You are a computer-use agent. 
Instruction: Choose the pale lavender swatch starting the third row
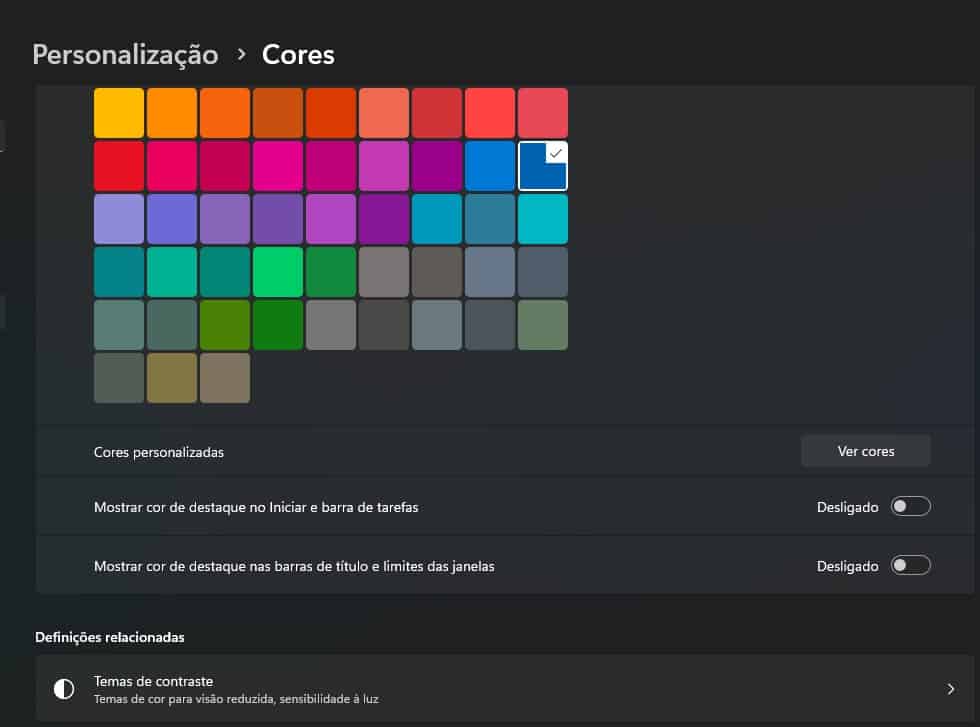tap(119, 219)
